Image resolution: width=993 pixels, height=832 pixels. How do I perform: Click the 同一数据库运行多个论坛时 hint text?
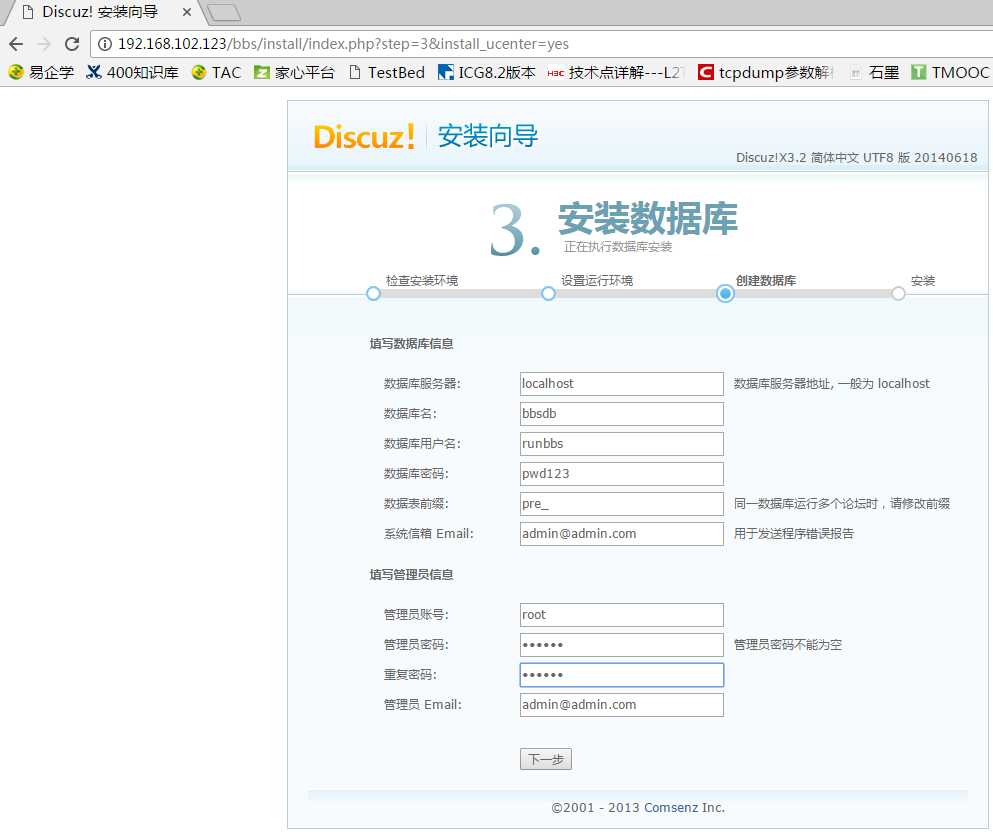click(x=842, y=504)
